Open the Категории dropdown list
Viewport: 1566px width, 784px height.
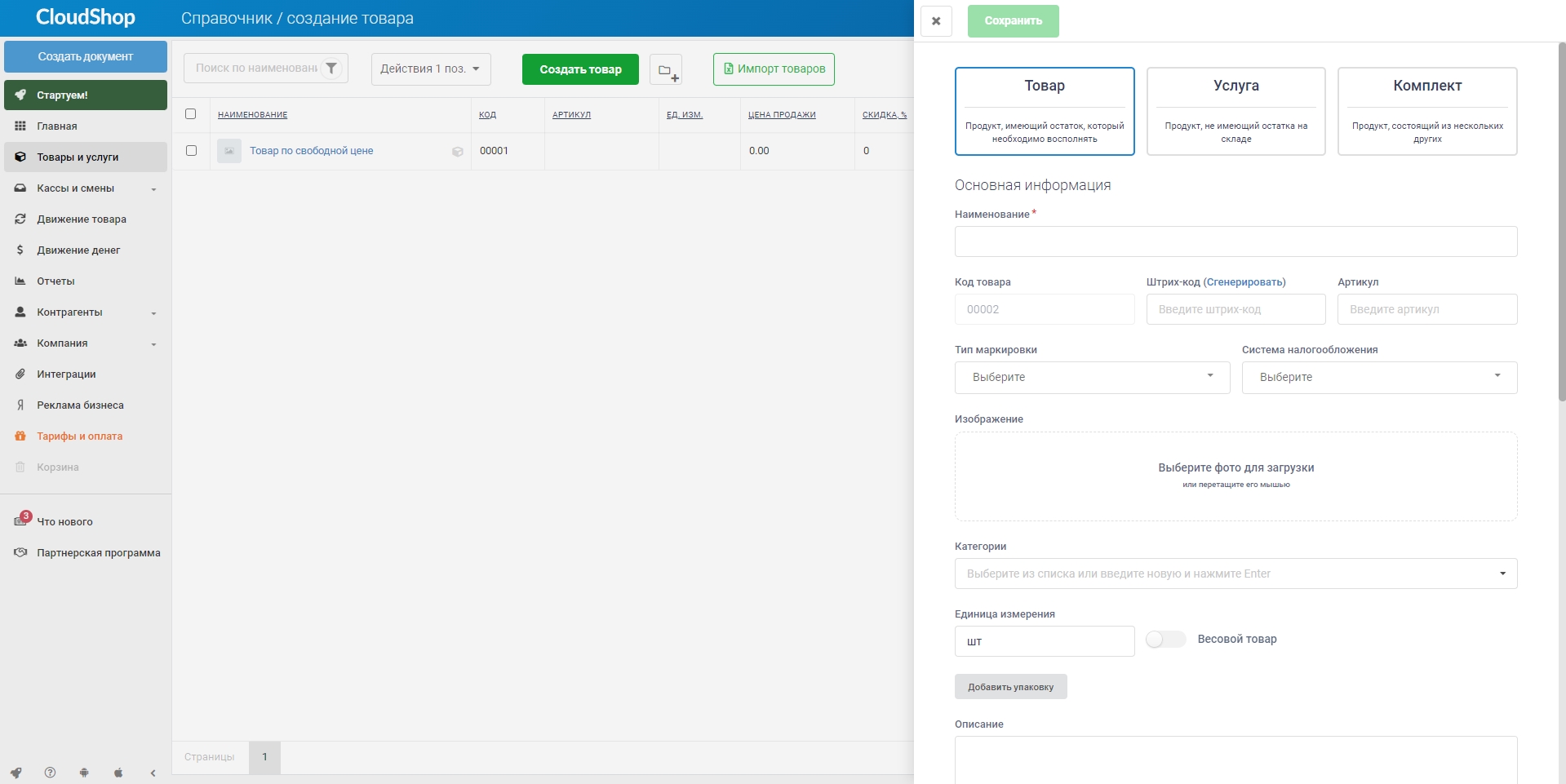pos(1235,574)
